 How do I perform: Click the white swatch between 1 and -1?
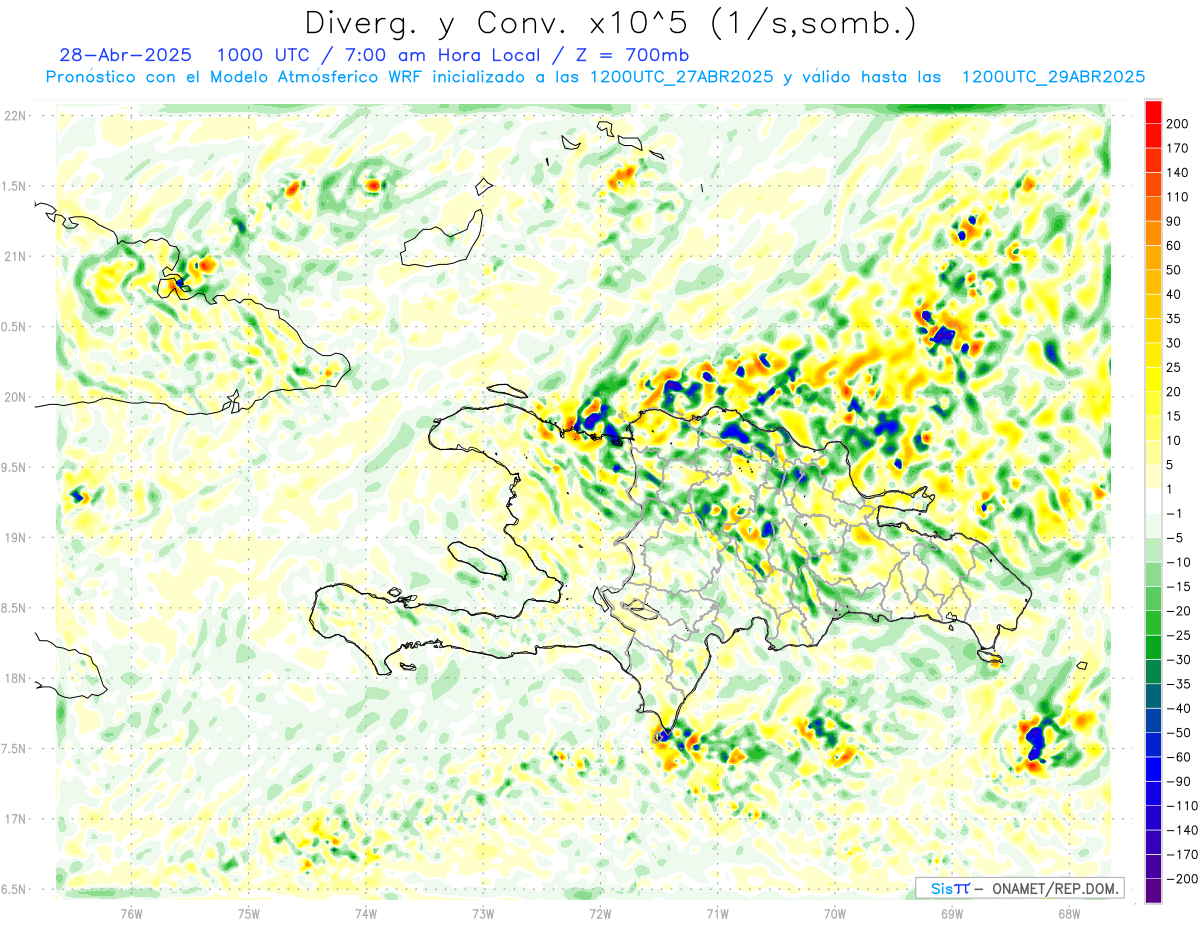click(x=1153, y=501)
